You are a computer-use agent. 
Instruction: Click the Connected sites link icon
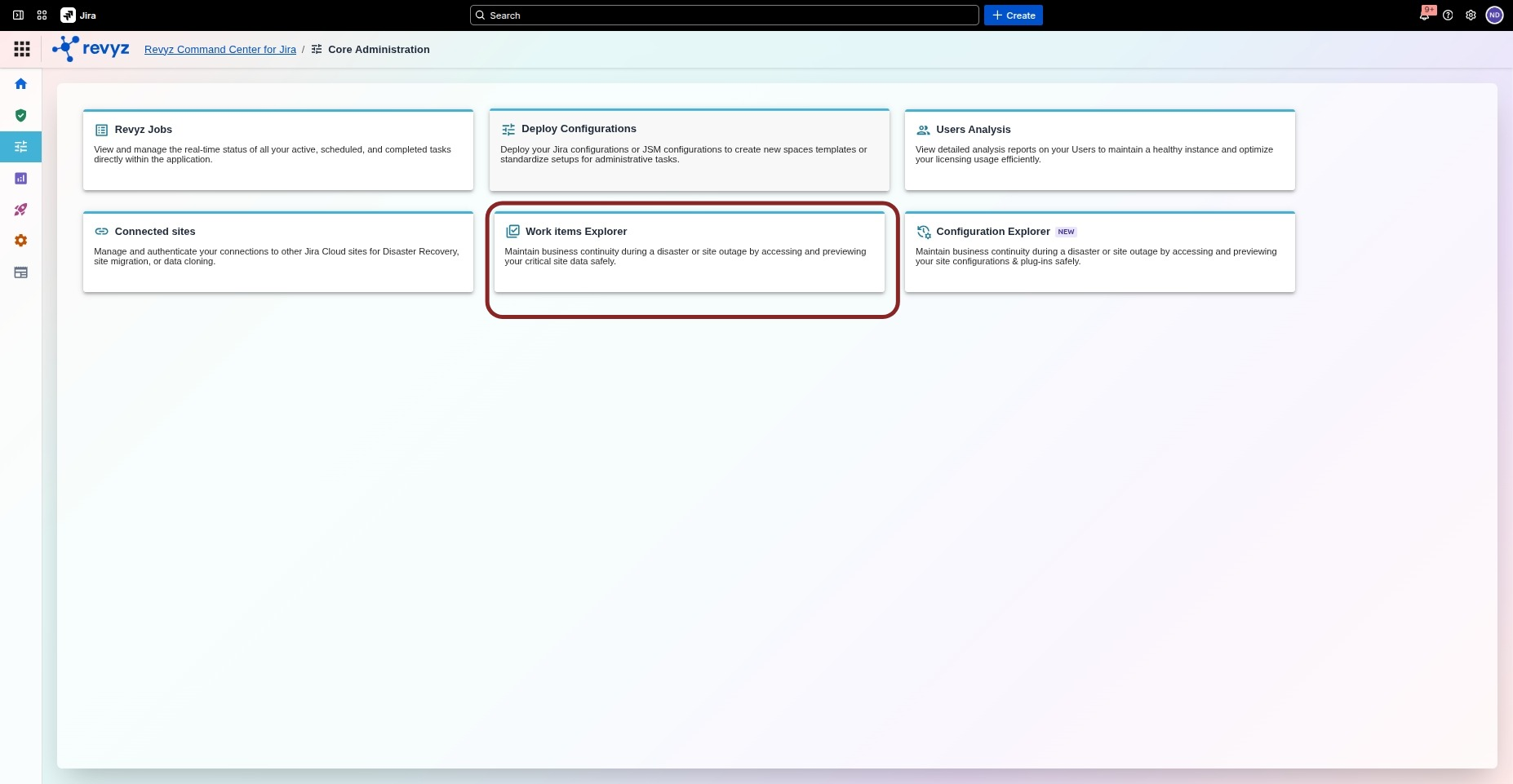(101, 232)
